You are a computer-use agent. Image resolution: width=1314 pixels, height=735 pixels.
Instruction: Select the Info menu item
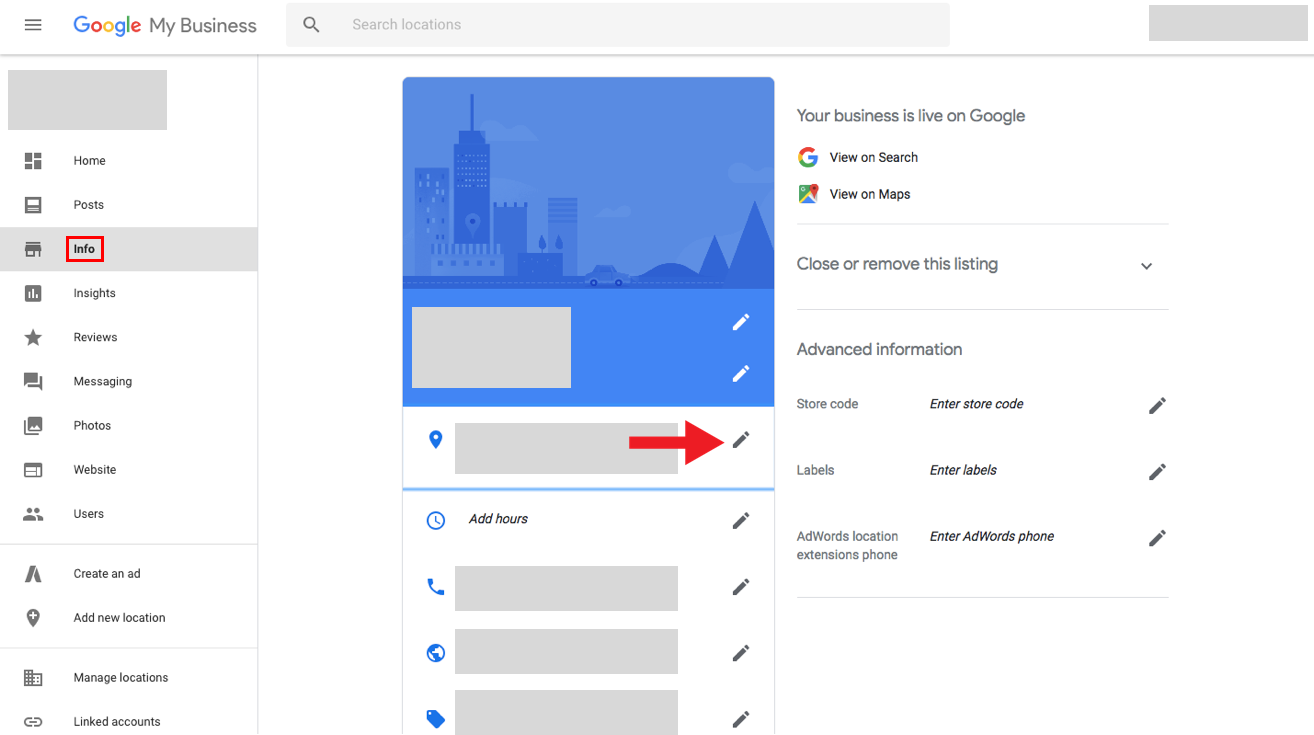click(x=84, y=249)
